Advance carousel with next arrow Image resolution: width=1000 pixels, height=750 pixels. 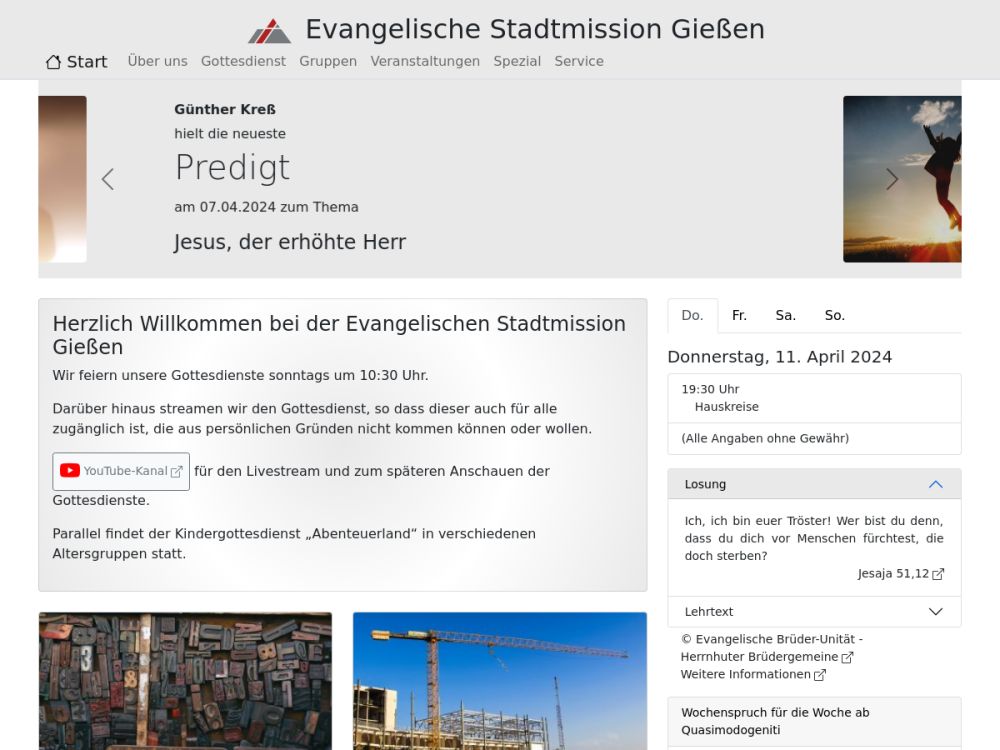[892, 179]
